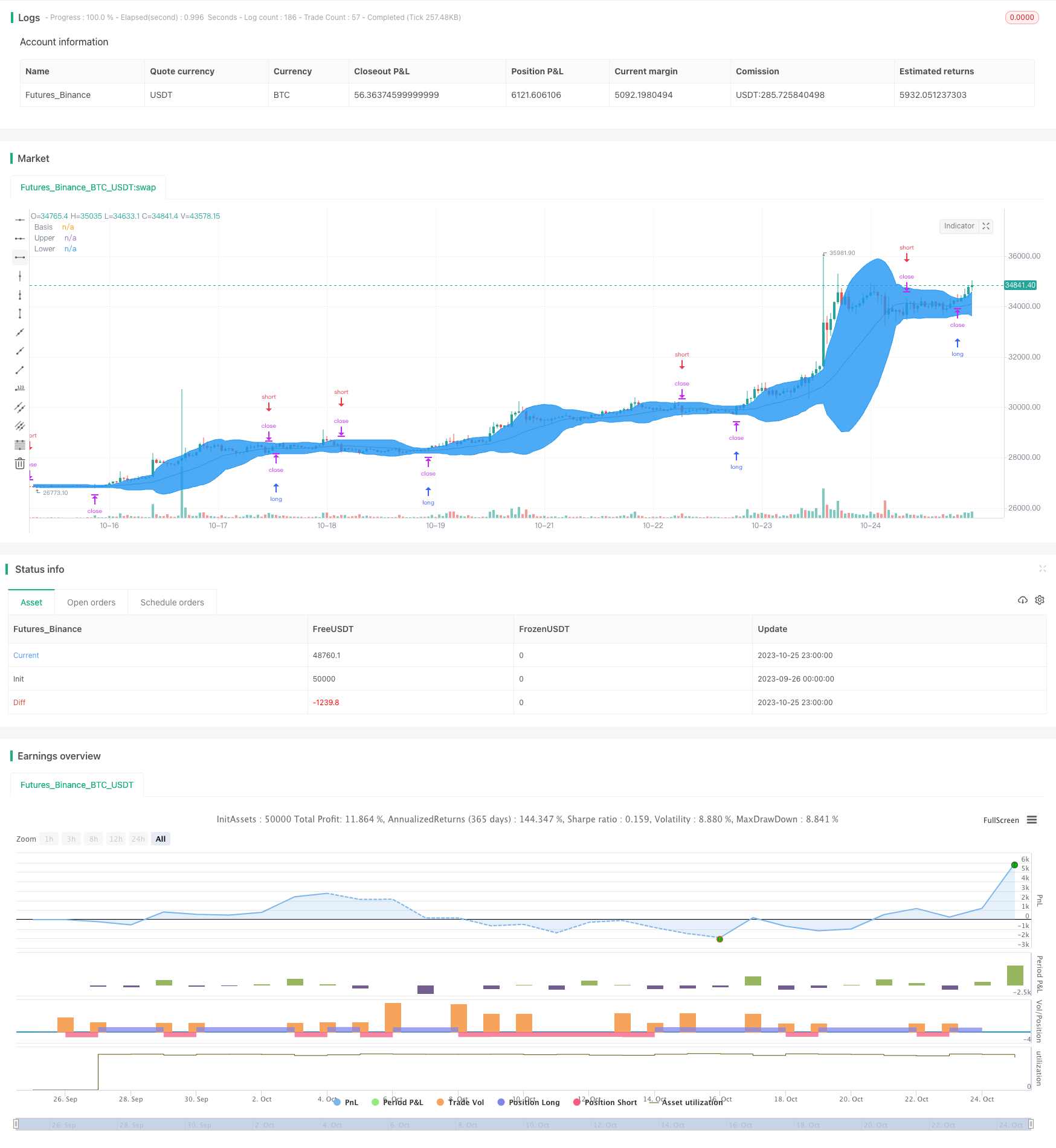Switch to Schedule orders tab

(x=172, y=602)
